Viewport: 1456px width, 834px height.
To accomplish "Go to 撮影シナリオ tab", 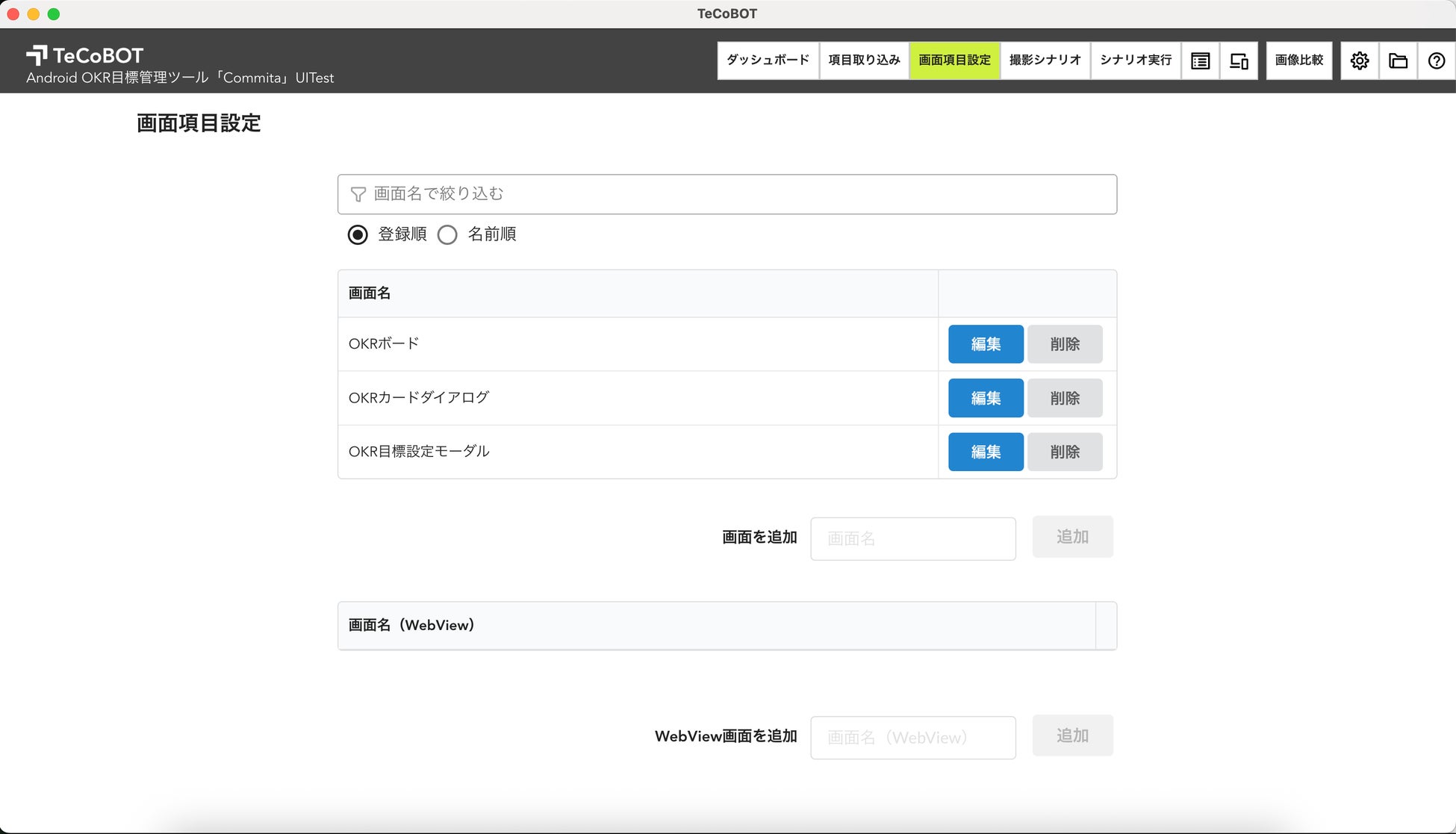I will point(1045,60).
